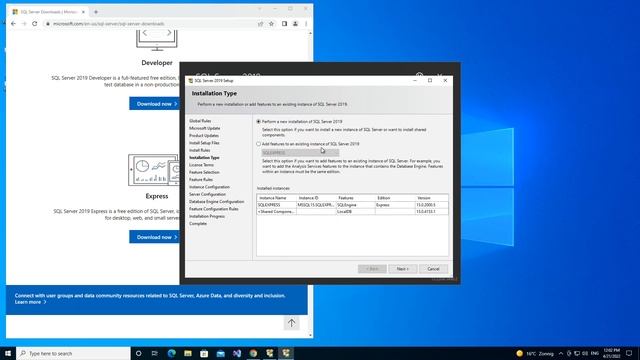
Task: Open a new Chrome tab
Action: click(x=96, y=12)
